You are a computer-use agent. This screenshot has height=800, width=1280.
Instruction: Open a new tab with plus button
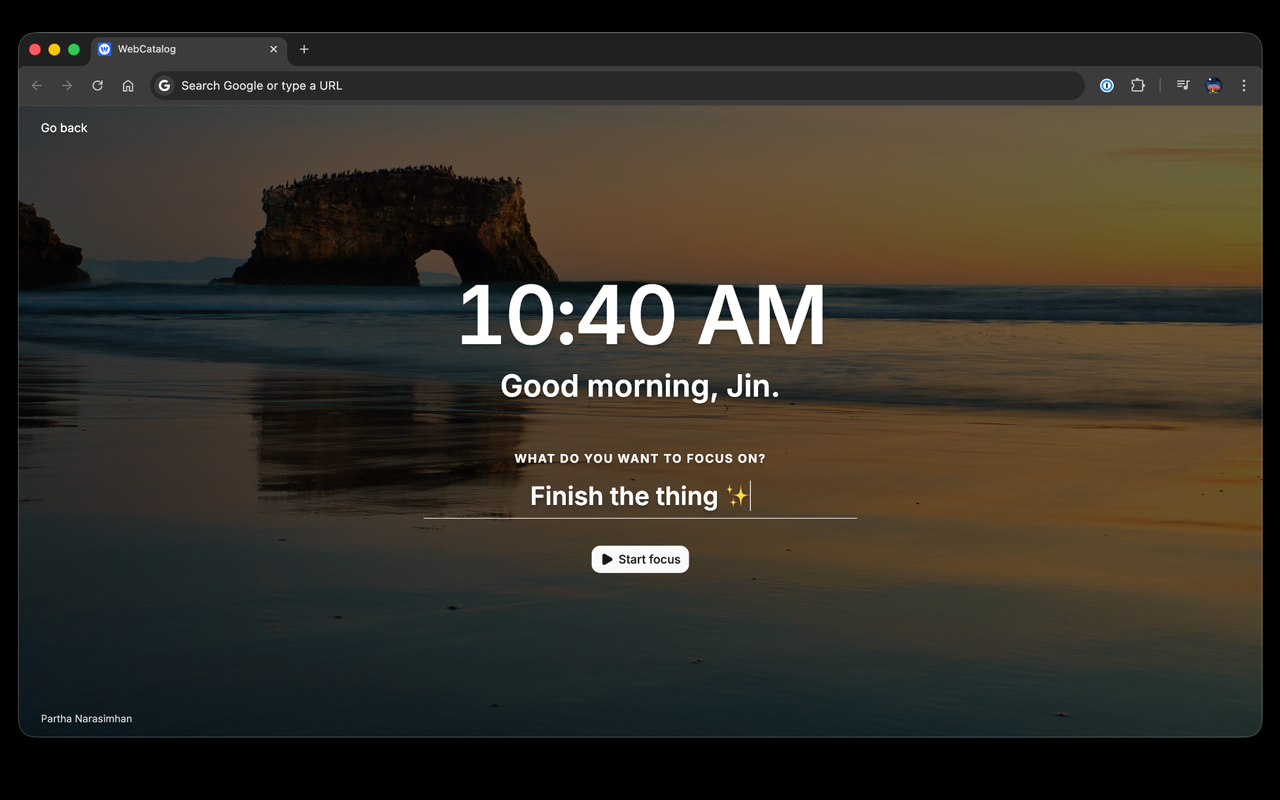(304, 49)
